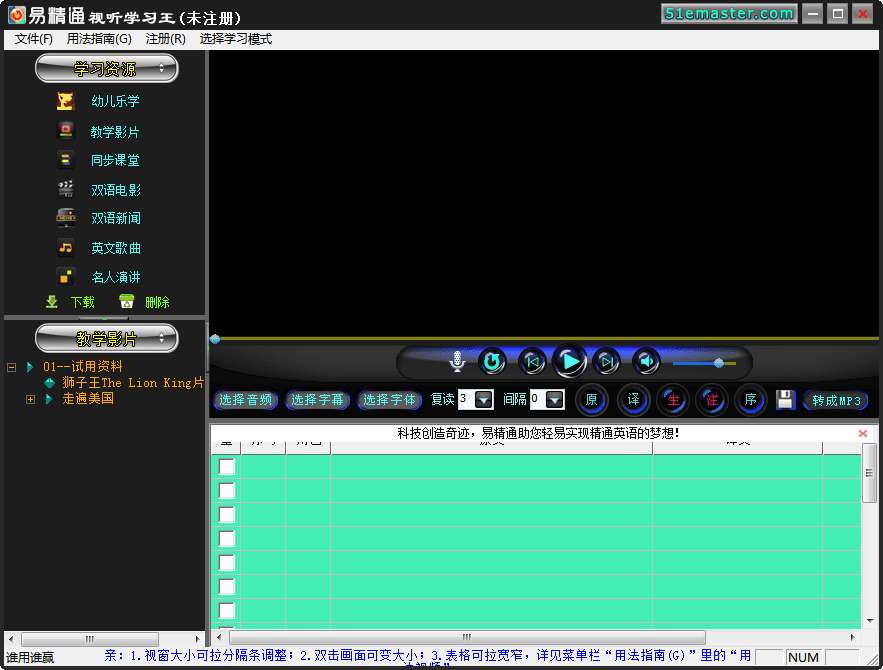Mute the speaker volume icon

coord(647,361)
